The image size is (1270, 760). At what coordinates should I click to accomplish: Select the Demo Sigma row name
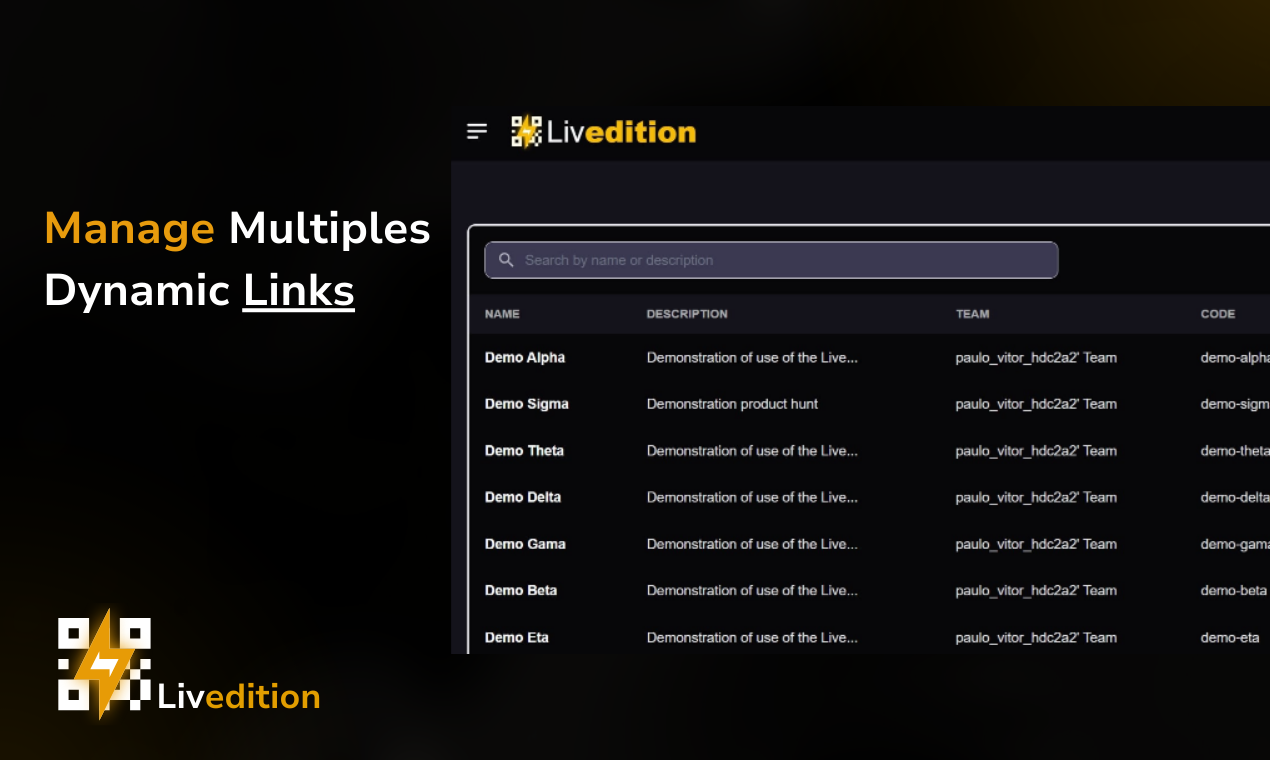(x=527, y=404)
